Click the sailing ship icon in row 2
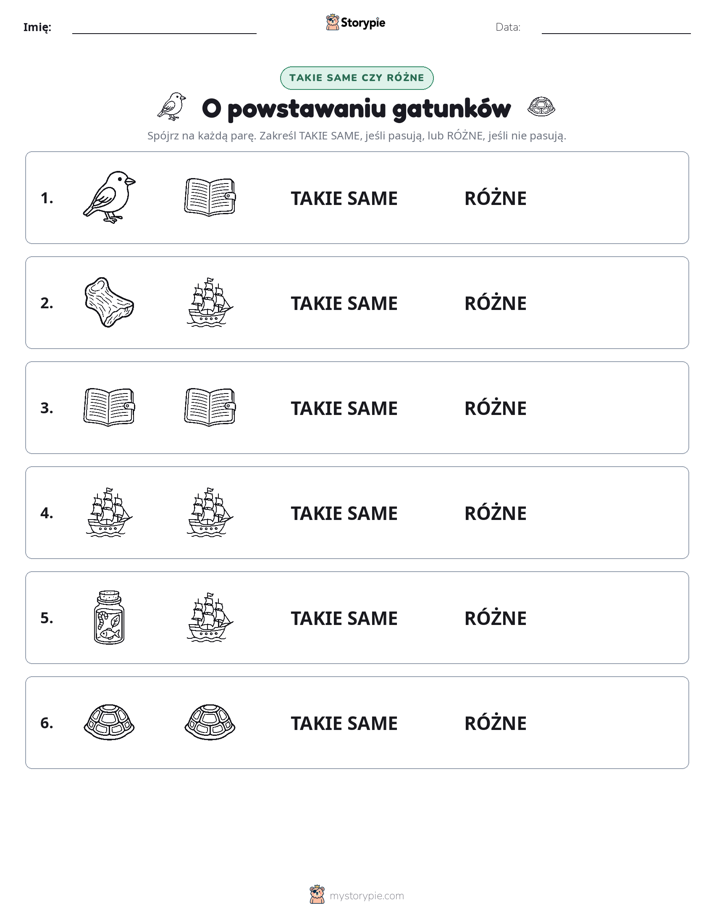714x924 pixels. (210, 302)
